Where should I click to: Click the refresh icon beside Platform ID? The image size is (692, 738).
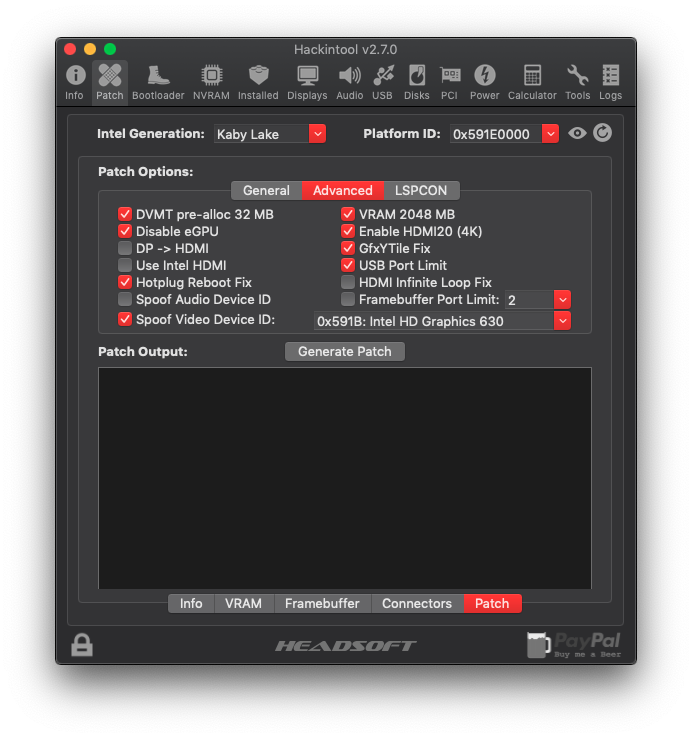(x=602, y=133)
